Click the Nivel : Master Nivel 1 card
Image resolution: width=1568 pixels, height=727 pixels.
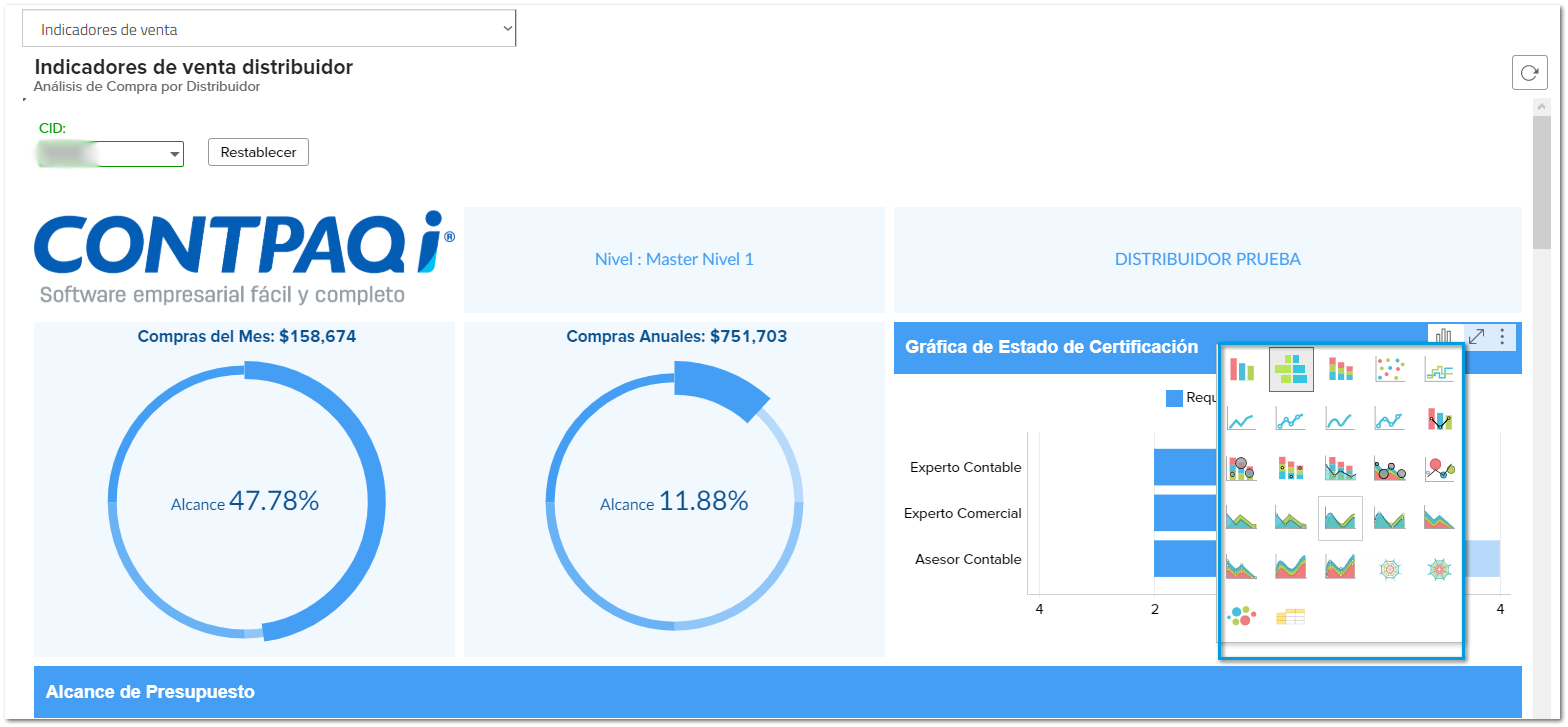[x=674, y=260]
